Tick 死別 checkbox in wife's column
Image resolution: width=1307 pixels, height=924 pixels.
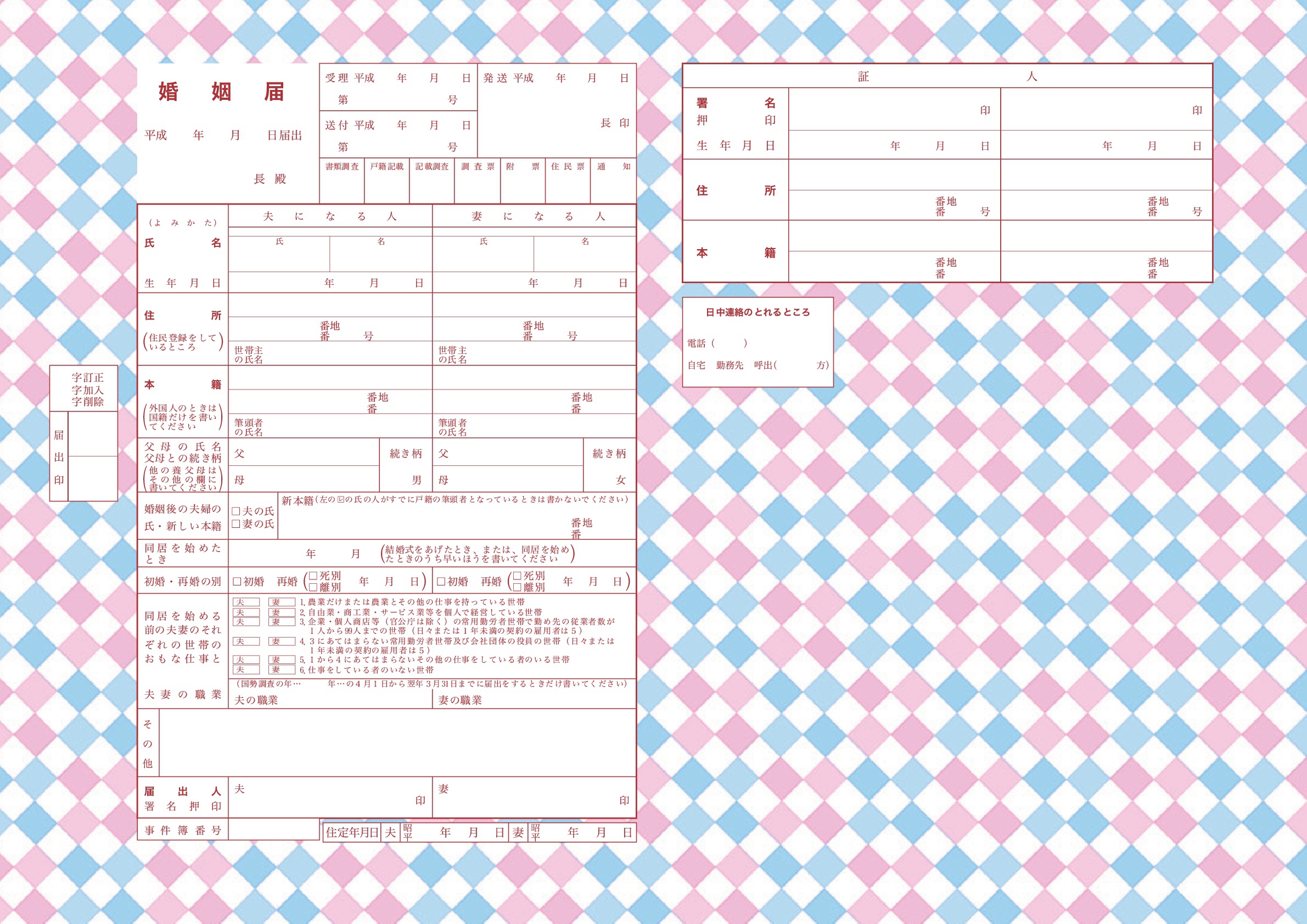517,576
